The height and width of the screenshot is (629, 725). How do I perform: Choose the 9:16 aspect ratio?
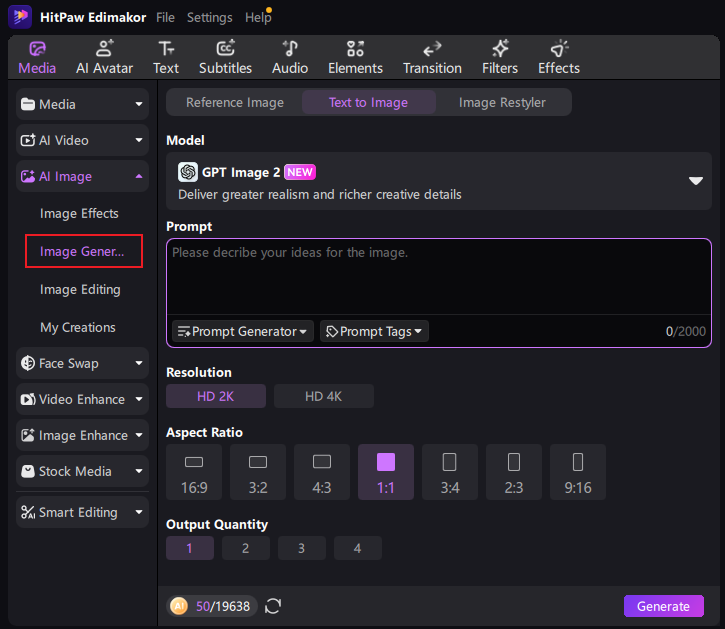pos(578,472)
